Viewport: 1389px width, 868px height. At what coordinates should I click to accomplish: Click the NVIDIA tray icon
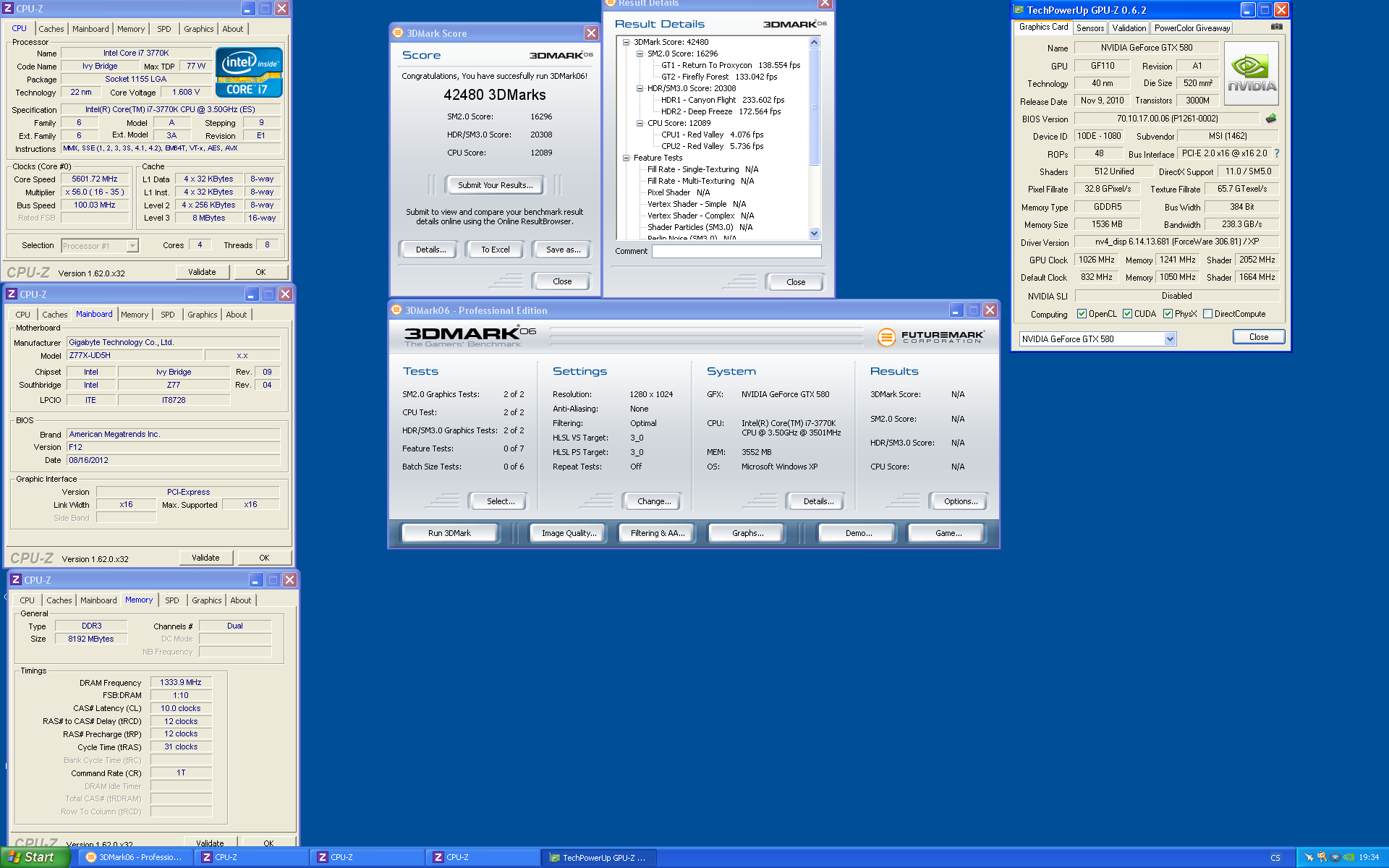point(1348,857)
